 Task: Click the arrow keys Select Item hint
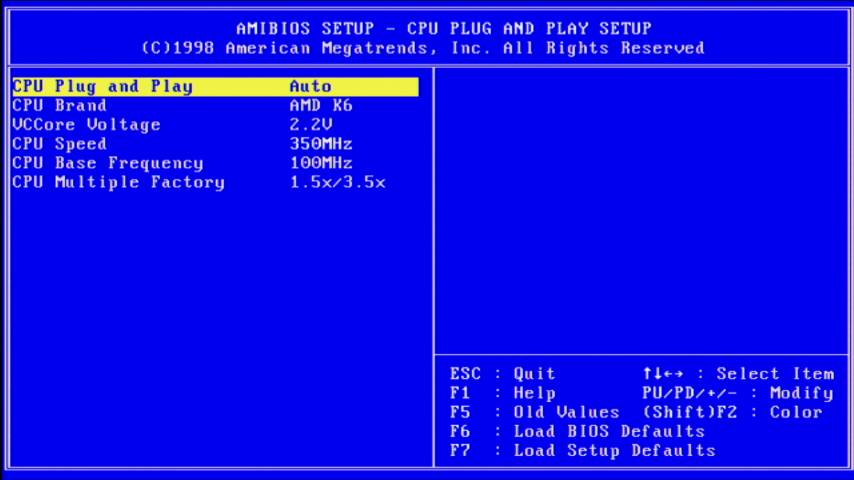click(738, 374)
